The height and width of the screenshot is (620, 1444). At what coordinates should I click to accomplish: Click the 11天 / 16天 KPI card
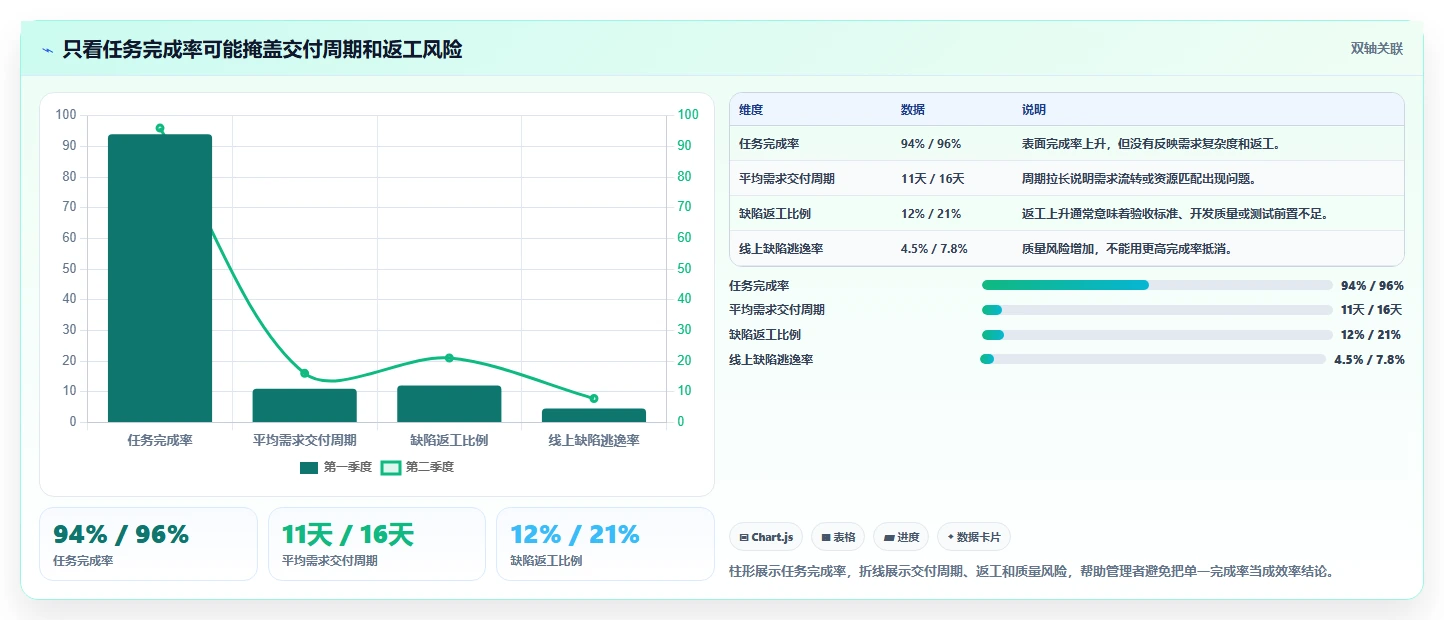tap(377, 544)
